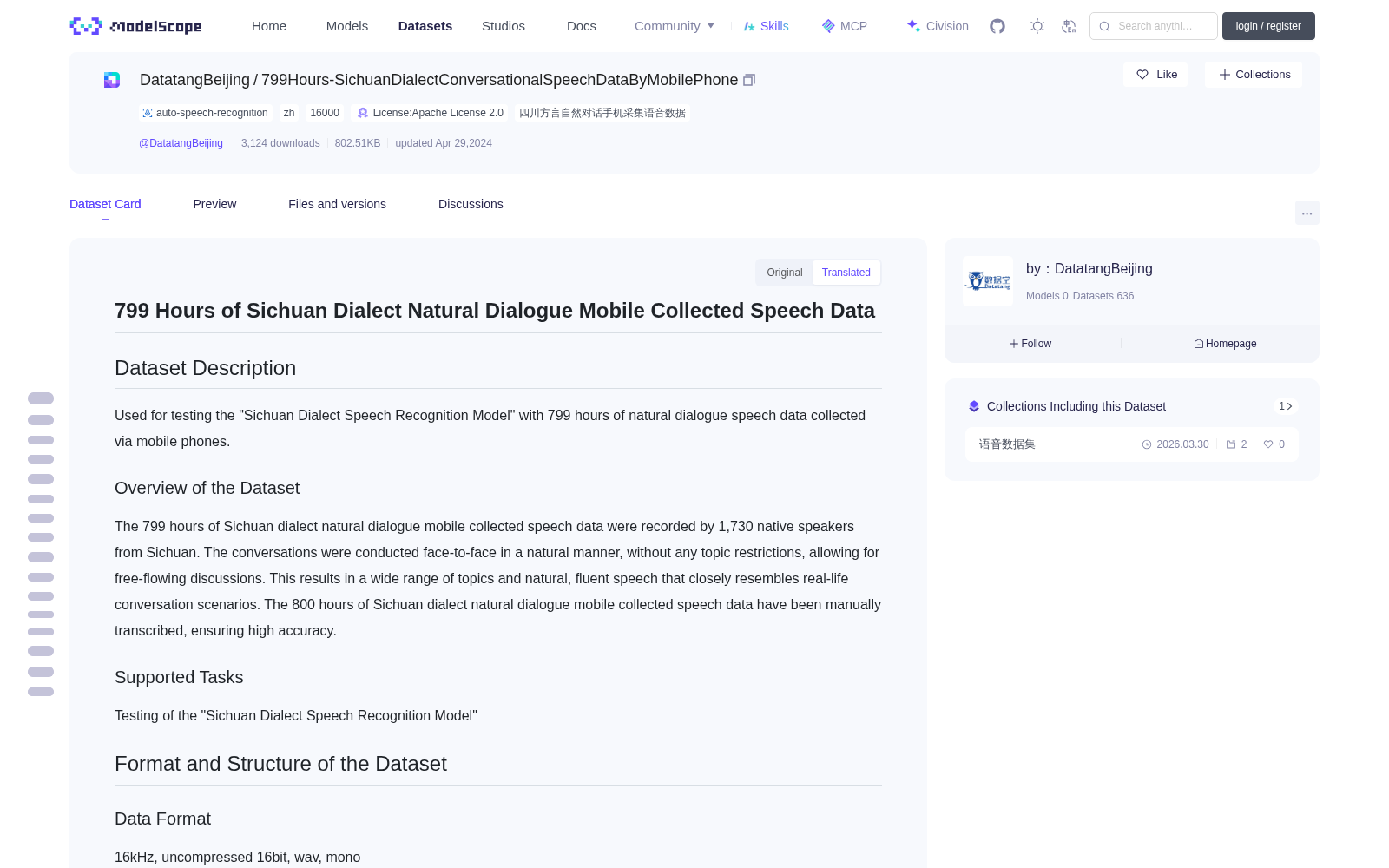Click the License:Apache License 2.0 tag

[x=431, y=113]
